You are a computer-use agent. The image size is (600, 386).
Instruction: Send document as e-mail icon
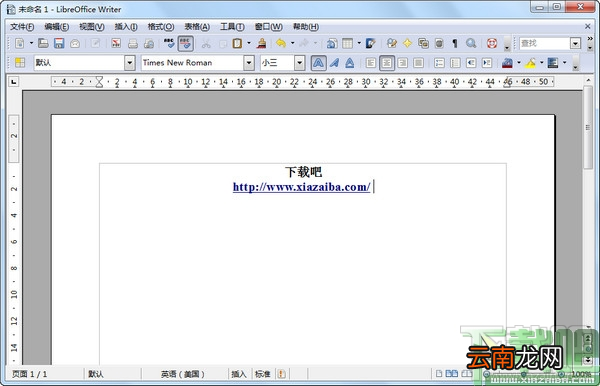click(x=75, y=43)
